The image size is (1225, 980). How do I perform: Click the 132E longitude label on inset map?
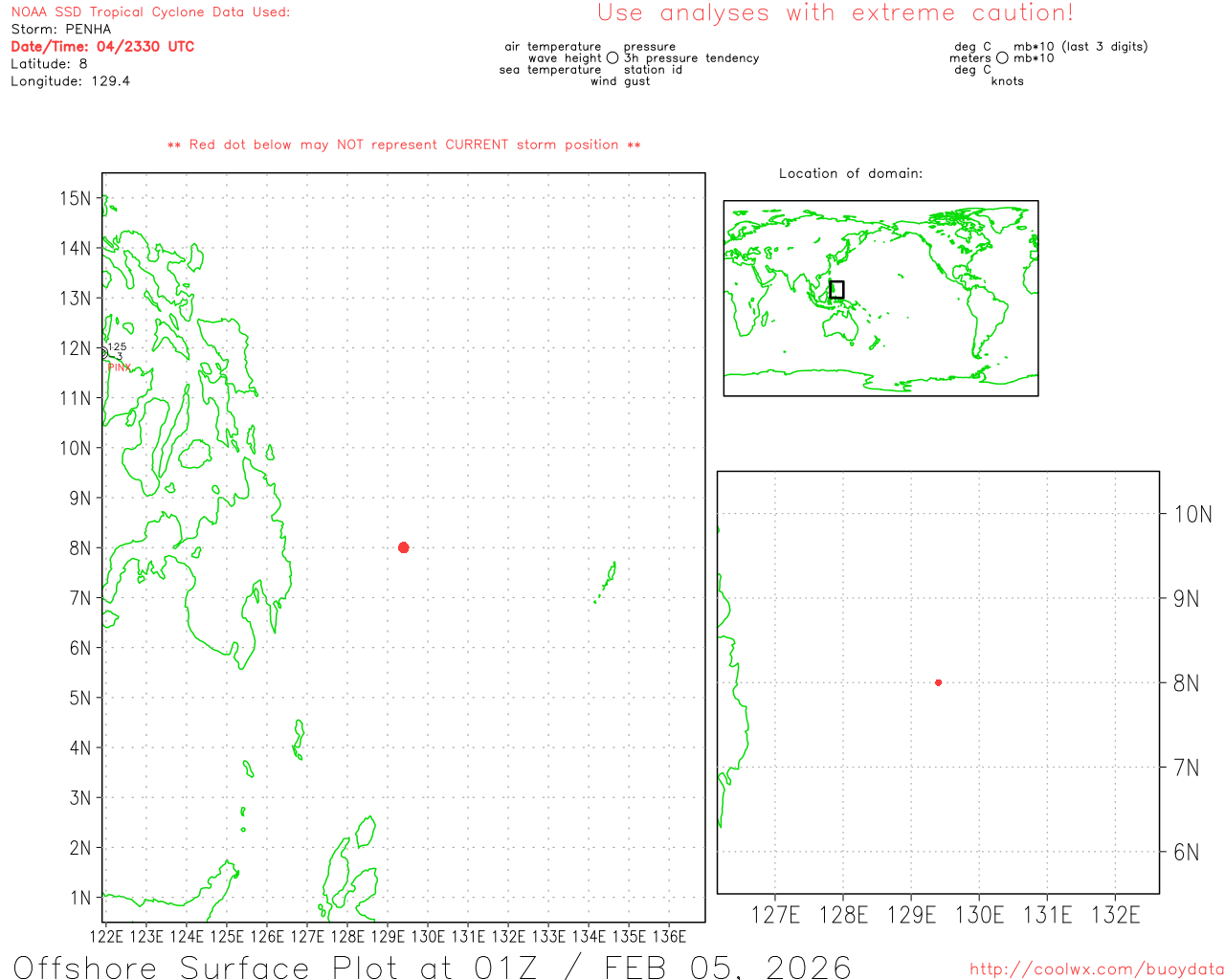tap(1115, 915)
